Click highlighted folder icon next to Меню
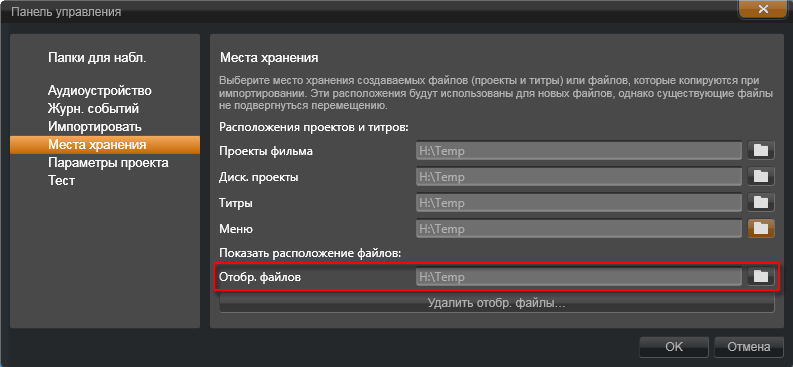Screen dimensions: 793x367 coord(761,228)
